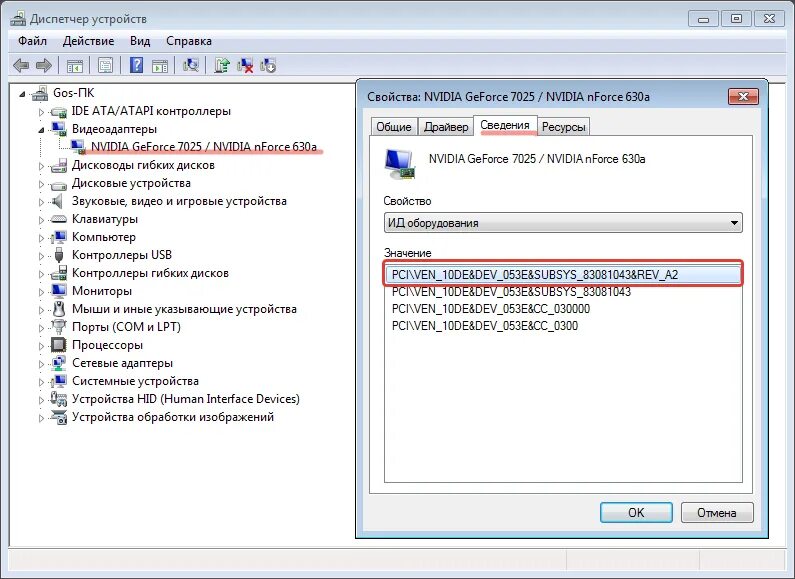
Task: Close the NVIDIA properties dialog
Action: 743,96
